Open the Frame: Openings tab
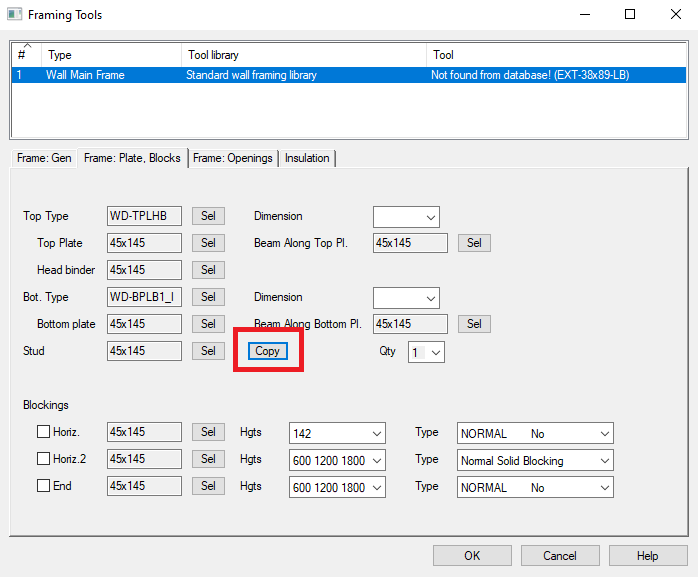Screen dimensions: 698x577 [x=232, y=158]
